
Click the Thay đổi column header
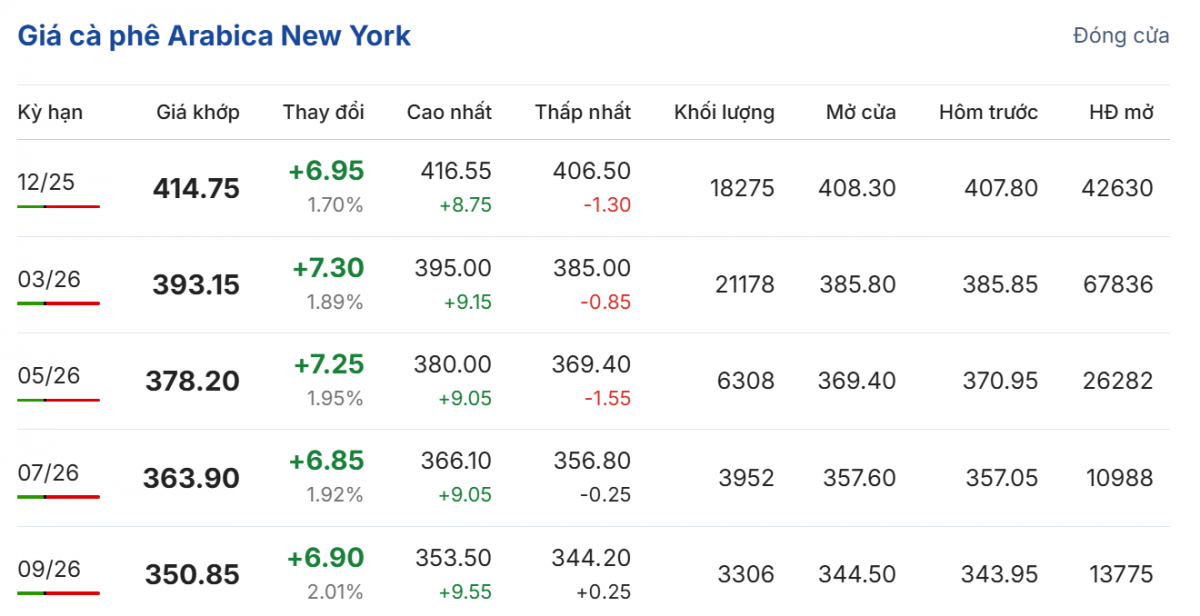click(323, 112)
